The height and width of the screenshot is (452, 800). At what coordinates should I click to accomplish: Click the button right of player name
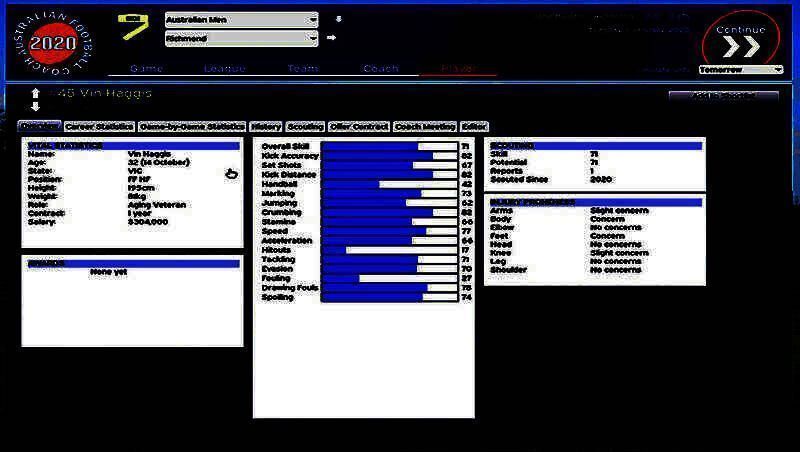(x=723, y=95)
